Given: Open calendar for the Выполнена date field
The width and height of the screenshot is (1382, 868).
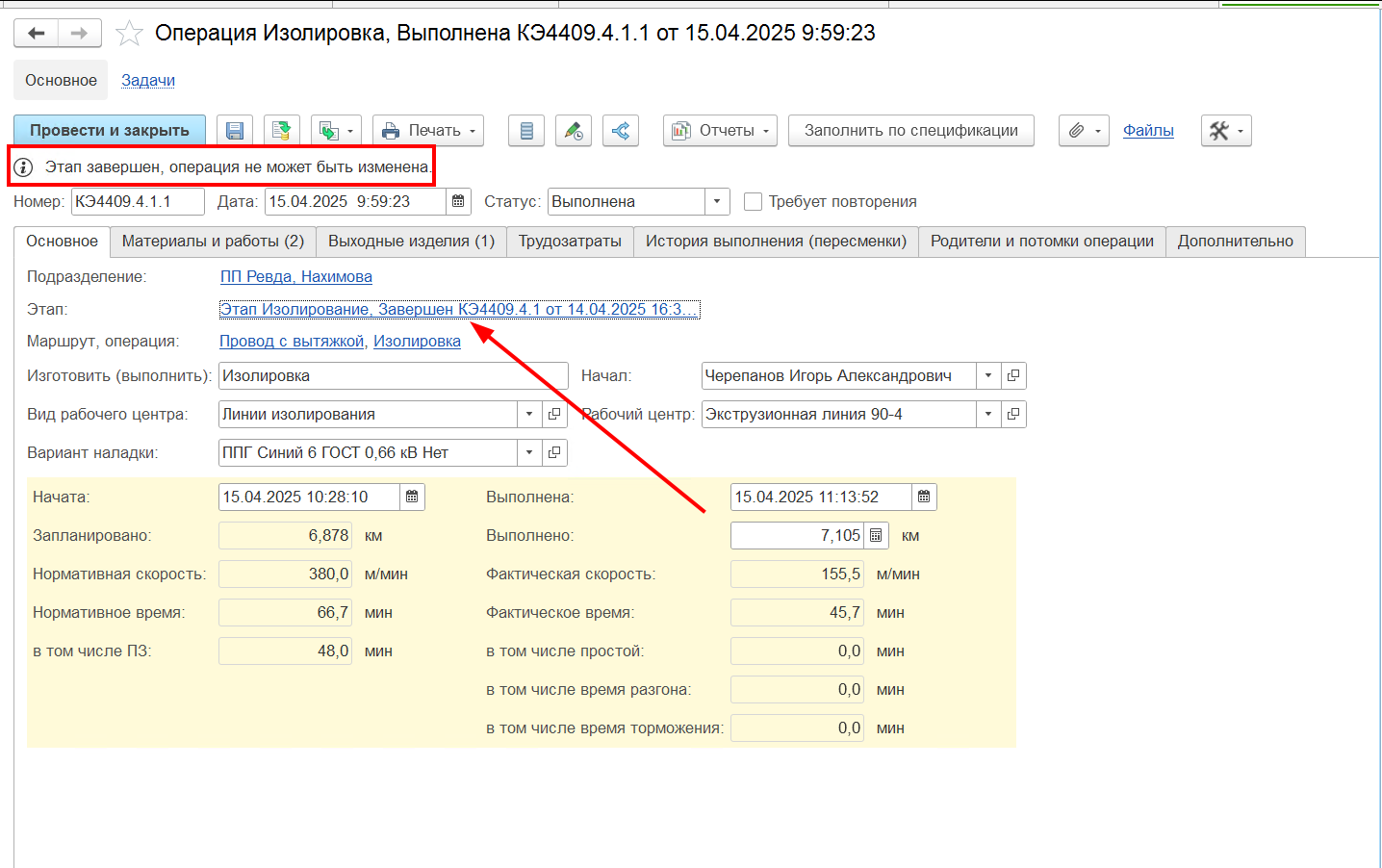Looking at the screenshot, I should pyautogui.click(x=924, y=497).
